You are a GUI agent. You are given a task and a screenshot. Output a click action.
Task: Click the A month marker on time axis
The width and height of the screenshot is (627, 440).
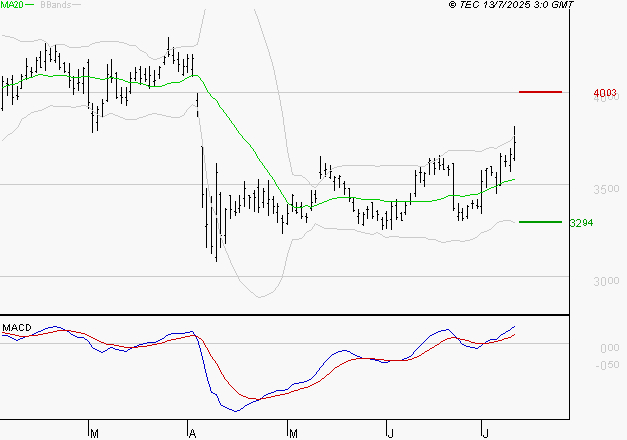tap(191, 433)
